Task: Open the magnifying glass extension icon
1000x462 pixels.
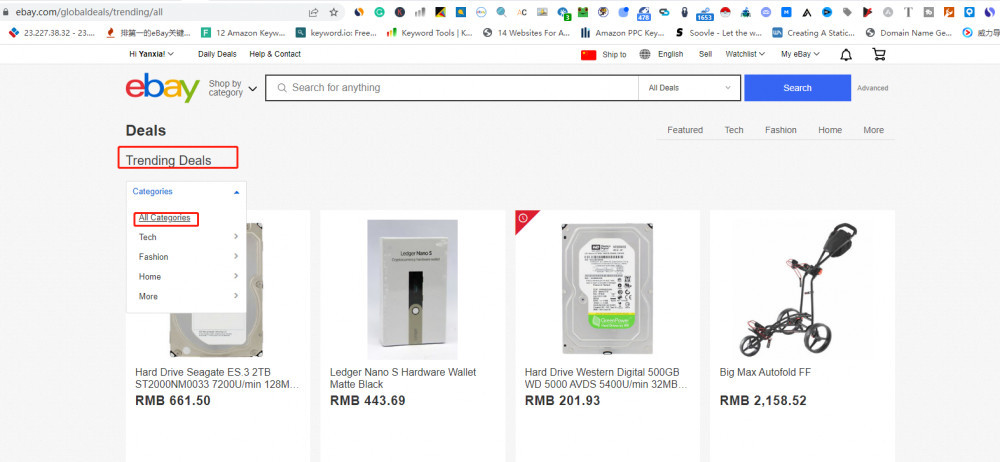Action: click(501, 11)
